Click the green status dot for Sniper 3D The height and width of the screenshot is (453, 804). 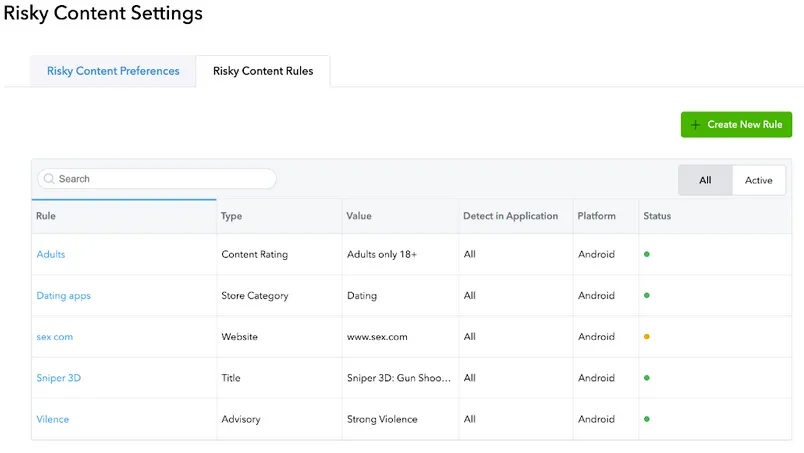coord(647,378)
